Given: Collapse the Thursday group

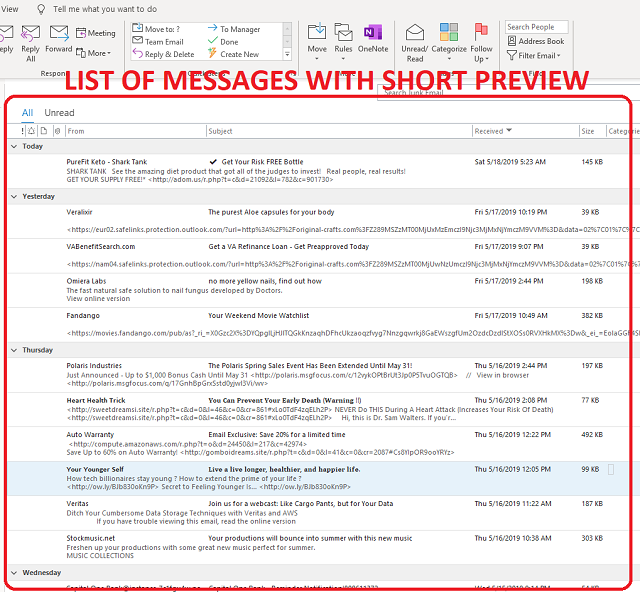Looking at the screenshot, I should tap(14, 350).
